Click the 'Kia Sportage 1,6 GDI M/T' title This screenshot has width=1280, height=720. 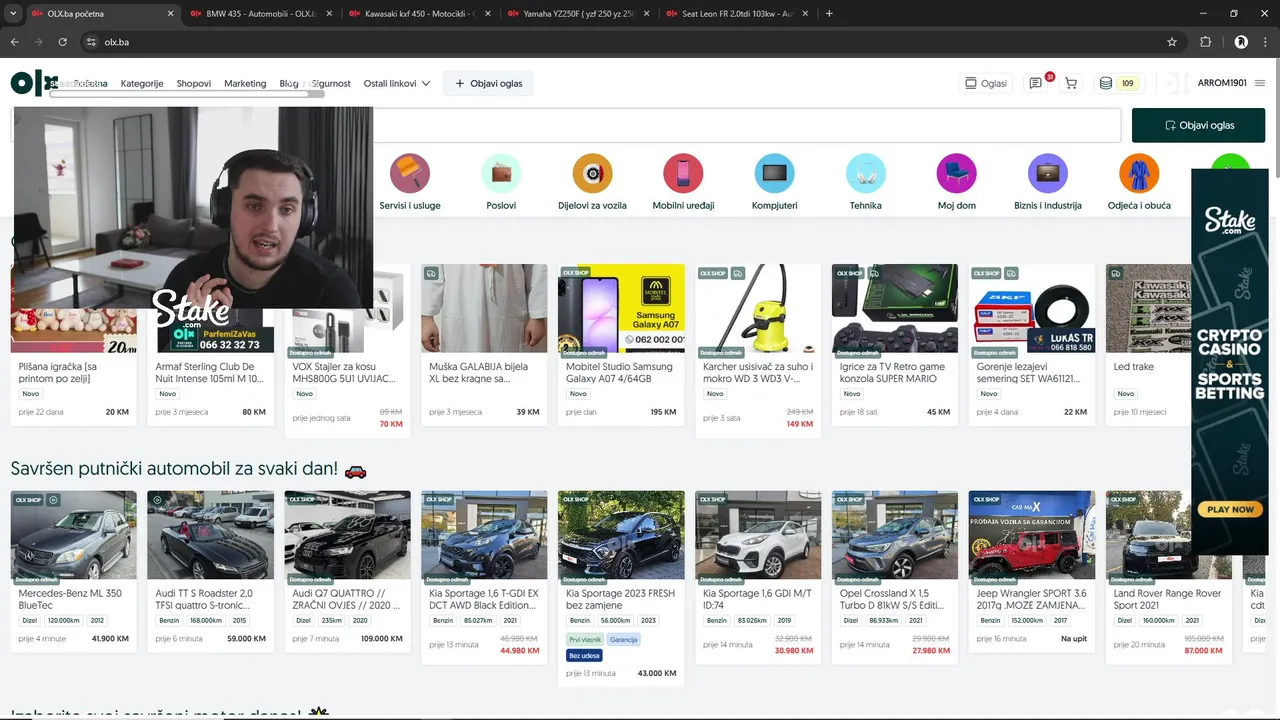point(757,599)
